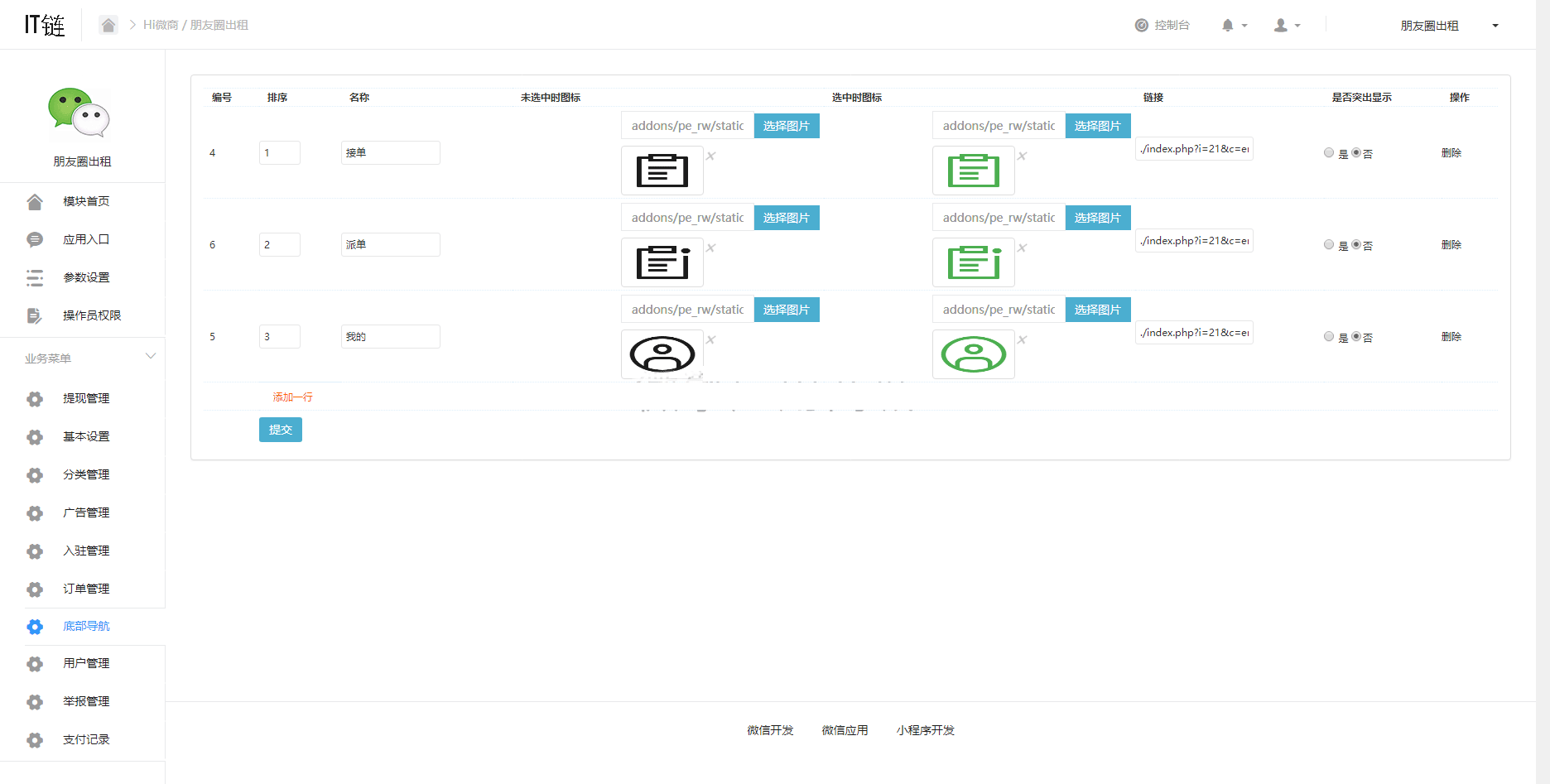Click the 添加一行 add row link

(x=293, y=397)
